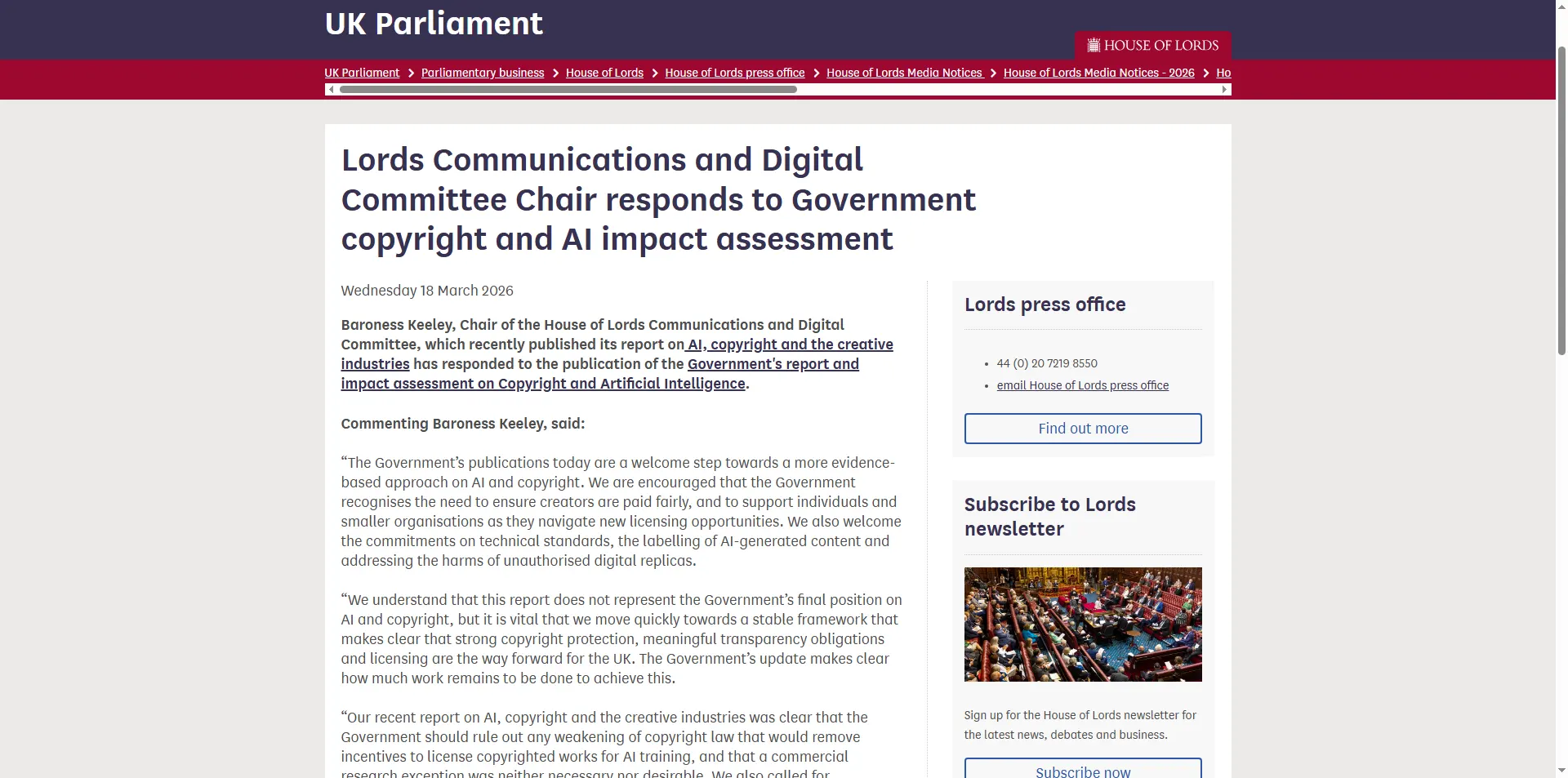Click the breadcrumb scrollbar left arrow
This screenshot has height=778, width=1568.
pyautogui.click(x=331, y=90)
